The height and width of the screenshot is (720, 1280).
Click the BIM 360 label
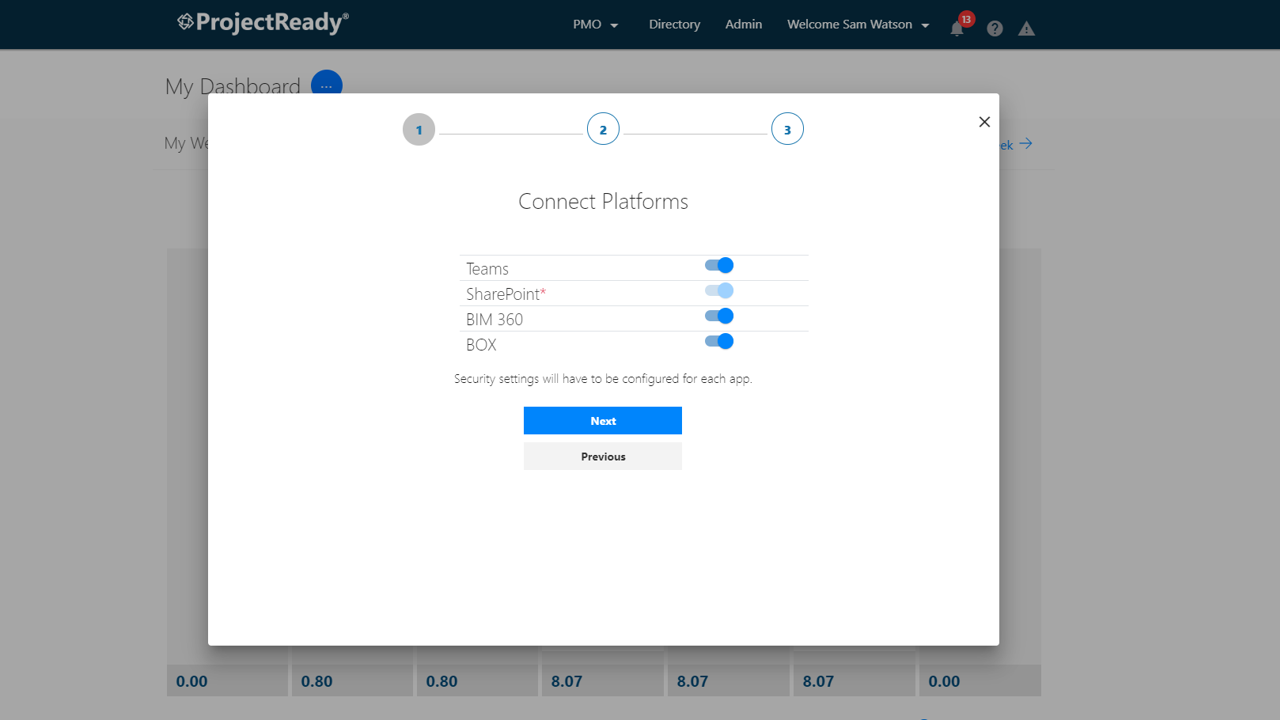(x=494, y=320)
